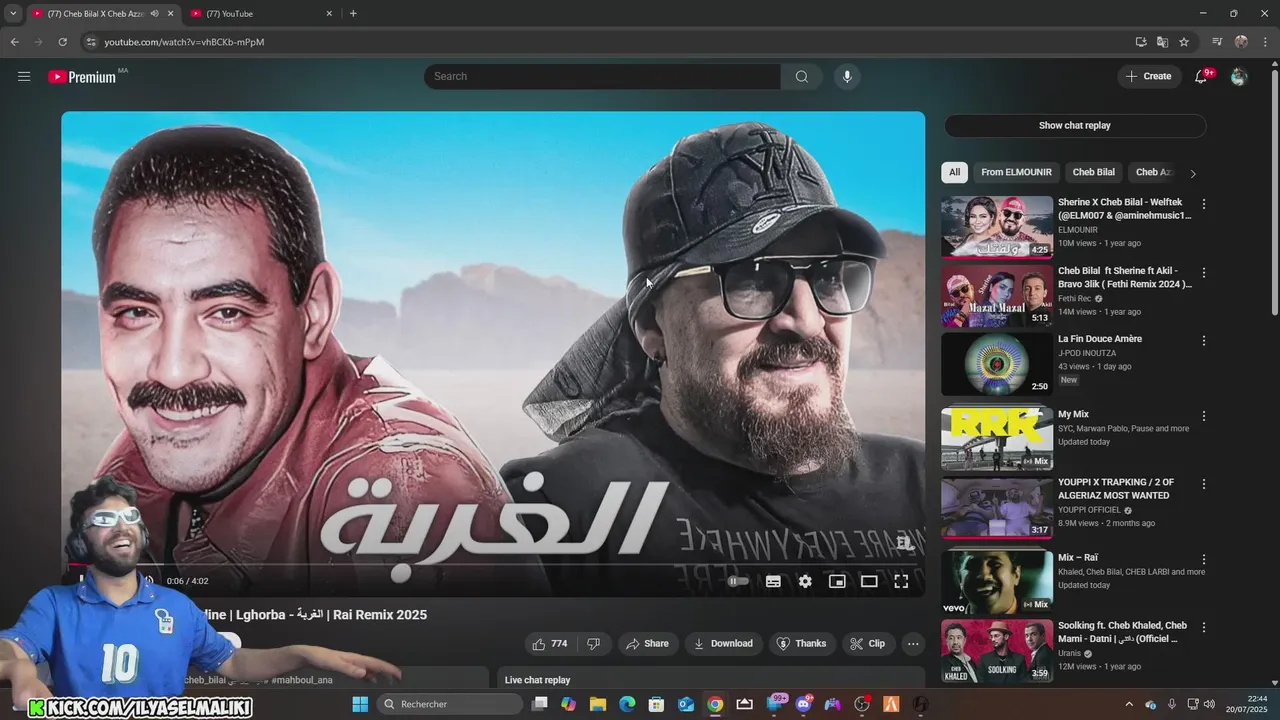
Task: Click in the YouTube search field
Action: pos(602,76)
